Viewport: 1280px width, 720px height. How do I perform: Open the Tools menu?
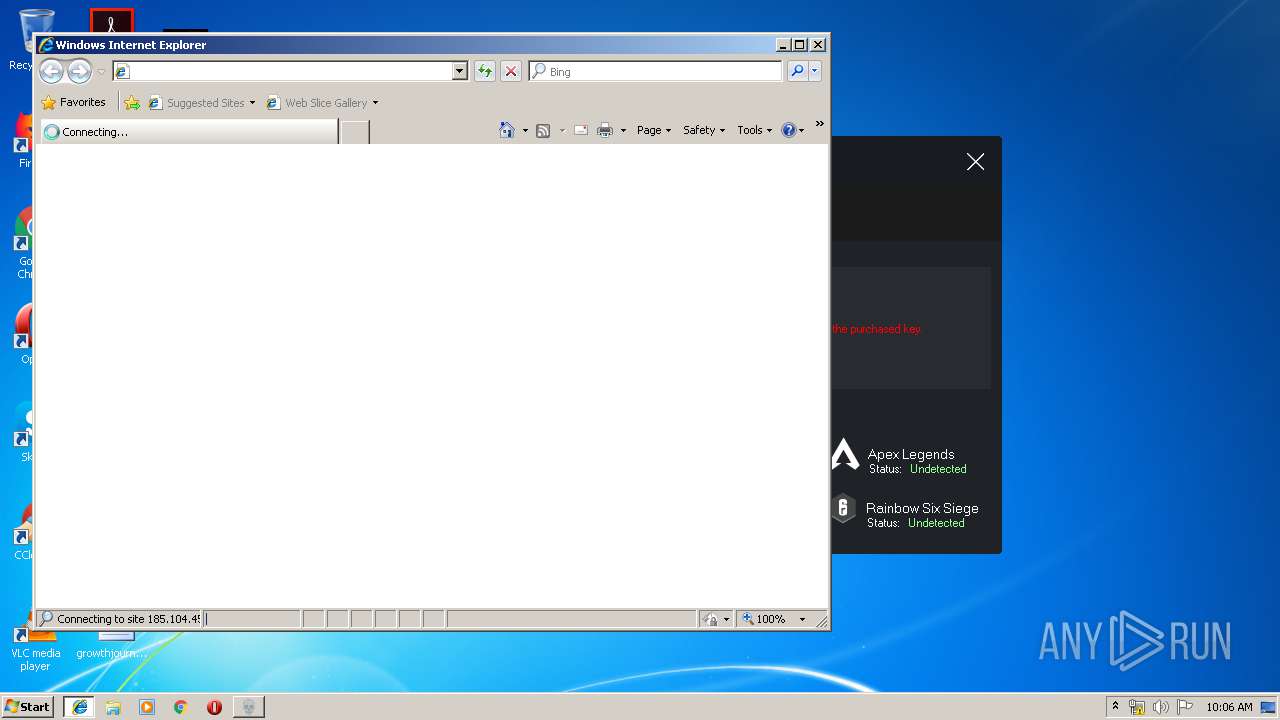click(754, 130)
